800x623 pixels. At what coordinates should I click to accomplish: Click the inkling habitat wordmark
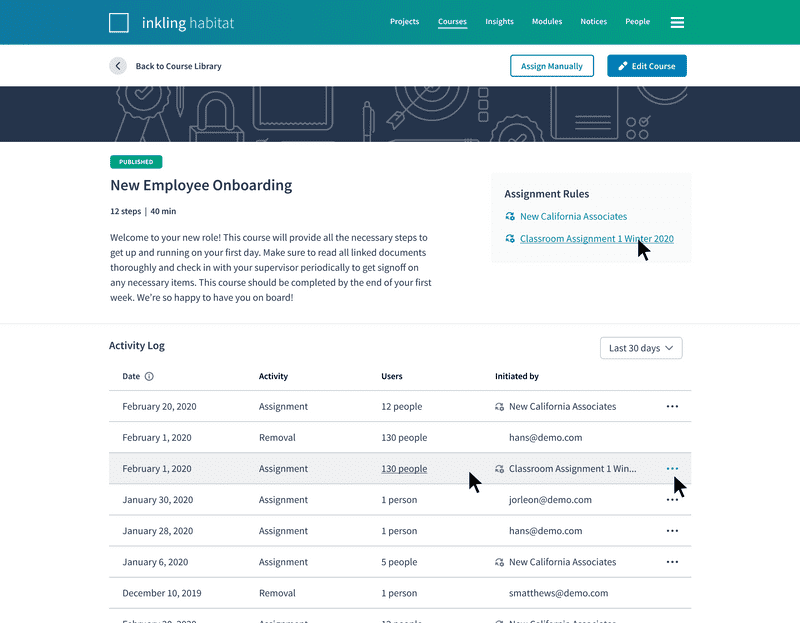pyautogui.click(x=188, y=23)
